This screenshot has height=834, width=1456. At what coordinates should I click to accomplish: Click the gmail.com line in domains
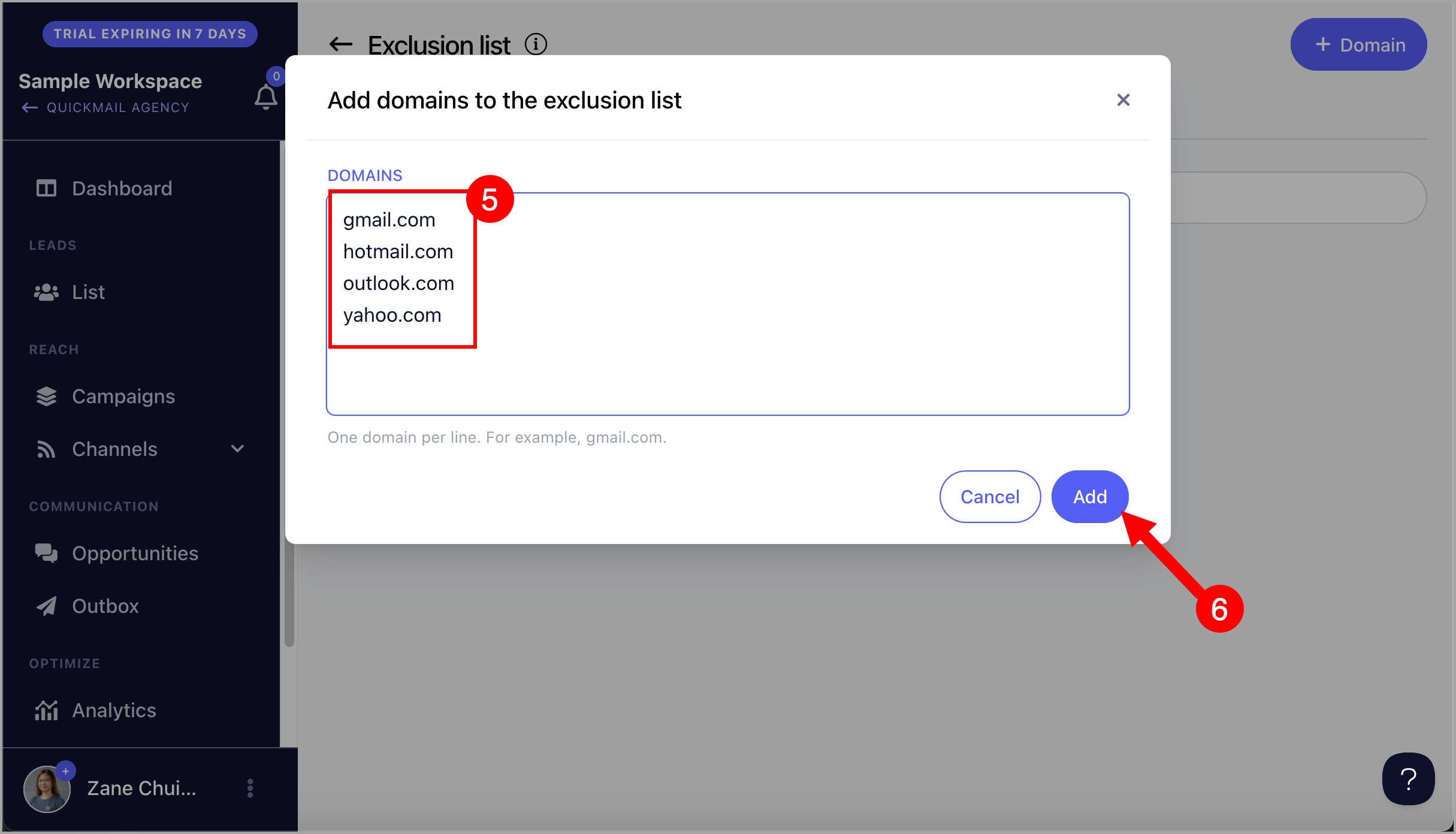tap(389, 220)
